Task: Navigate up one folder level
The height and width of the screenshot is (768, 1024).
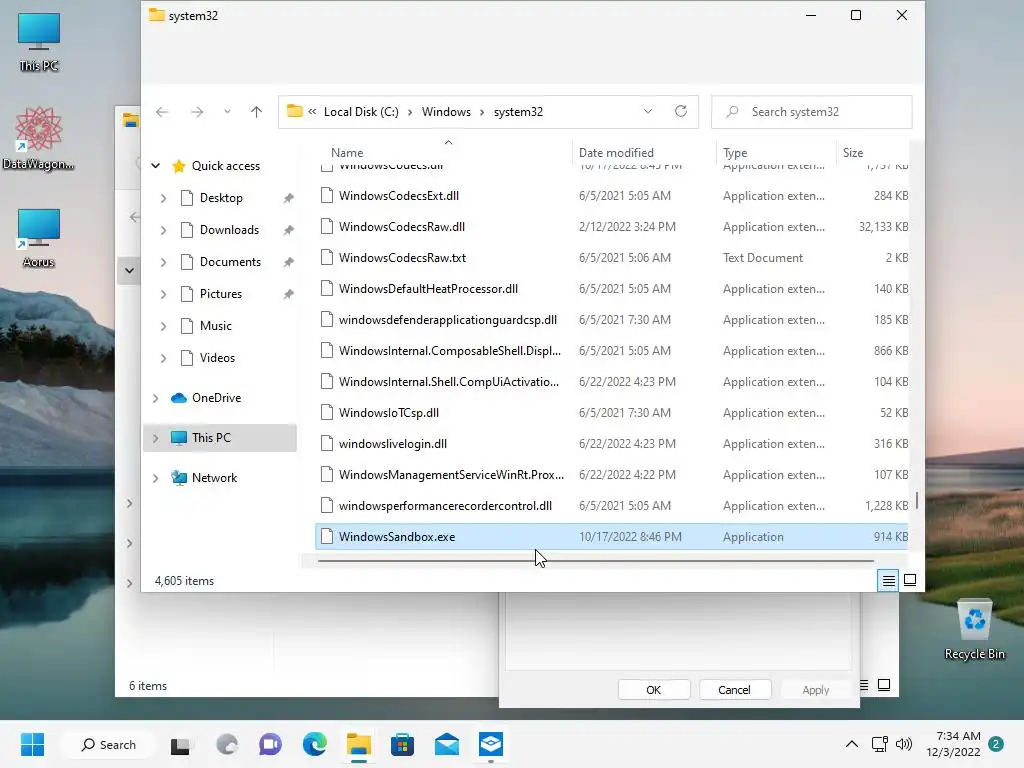Action: [256, 112]
